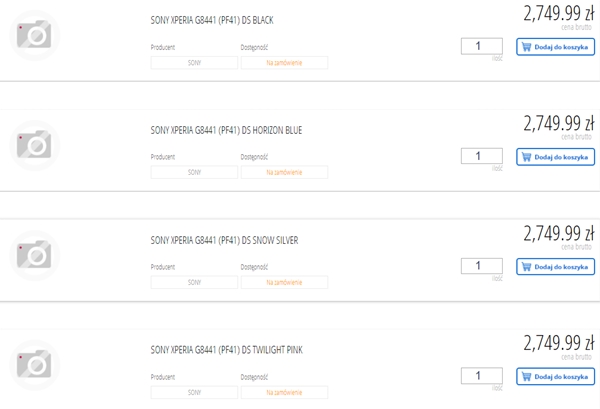Open the SONY XPERIA G8441 DS HORIZON BLUE title
Image resolution: width=600 pixels, height=409 pixels.
[226, 130]
